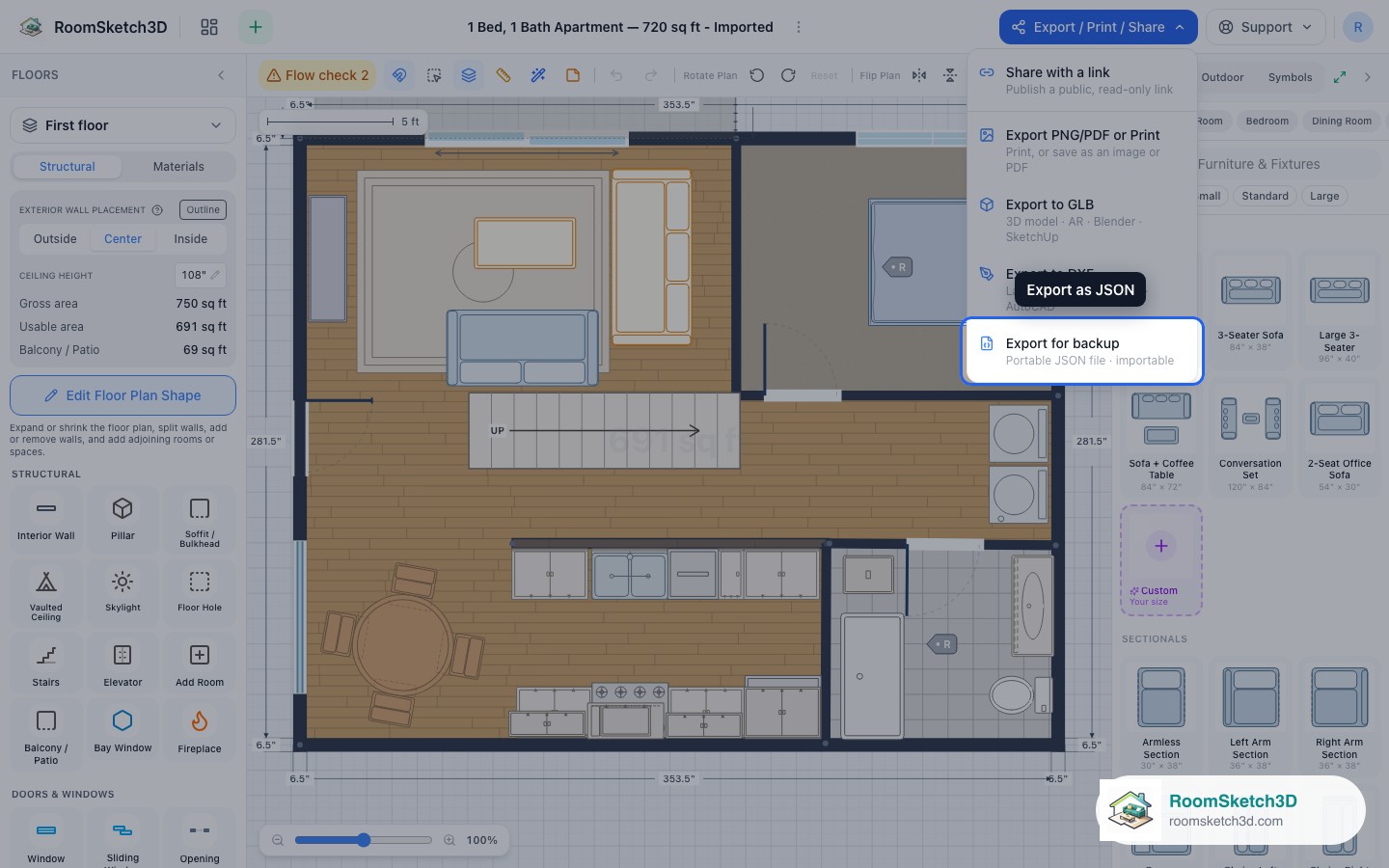Choose Export to GLB option
This screenshot has width=1389, height=868.
tap(1080, 220)
